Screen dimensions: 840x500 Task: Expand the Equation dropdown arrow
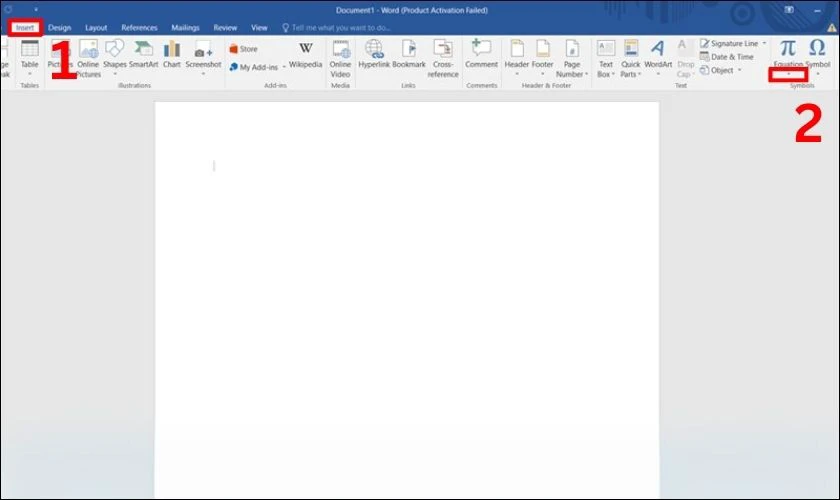(788, 74)
